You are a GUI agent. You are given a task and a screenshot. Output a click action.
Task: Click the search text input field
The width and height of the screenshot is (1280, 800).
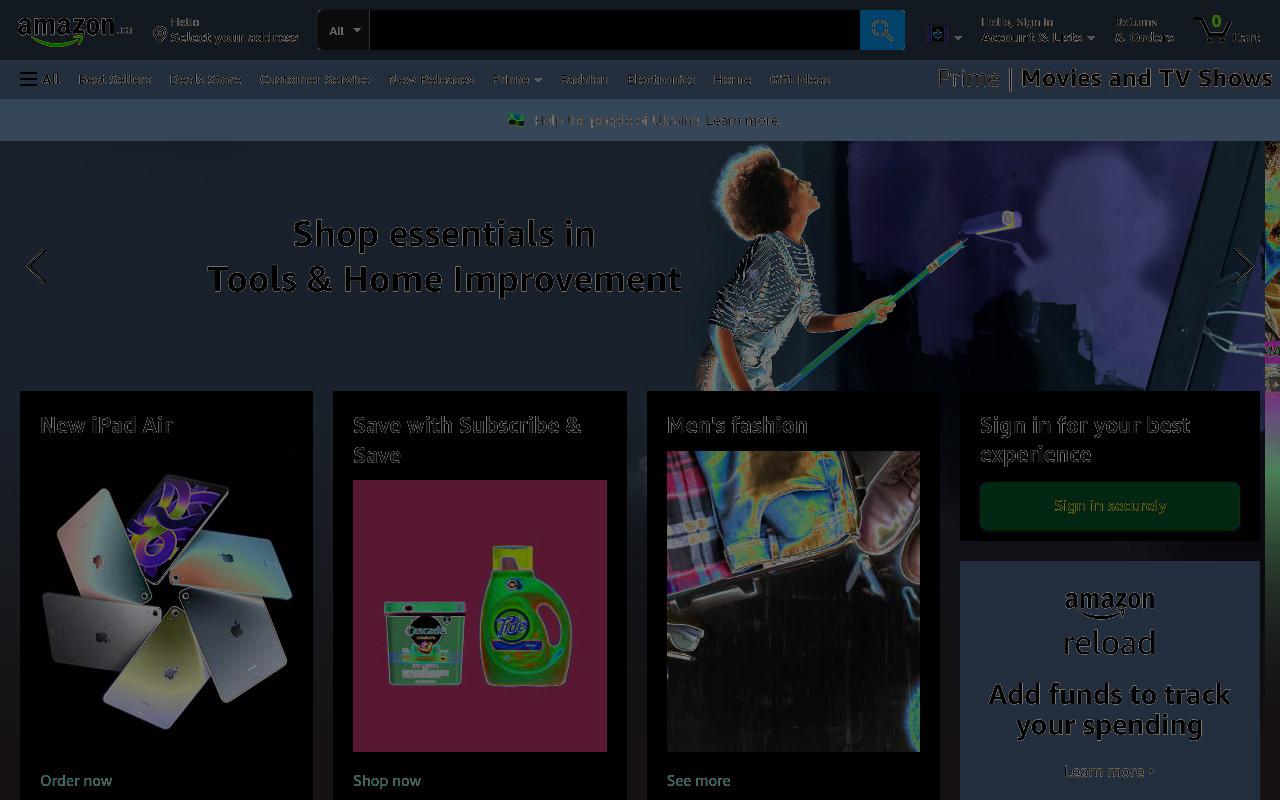[x=615, y=30]
